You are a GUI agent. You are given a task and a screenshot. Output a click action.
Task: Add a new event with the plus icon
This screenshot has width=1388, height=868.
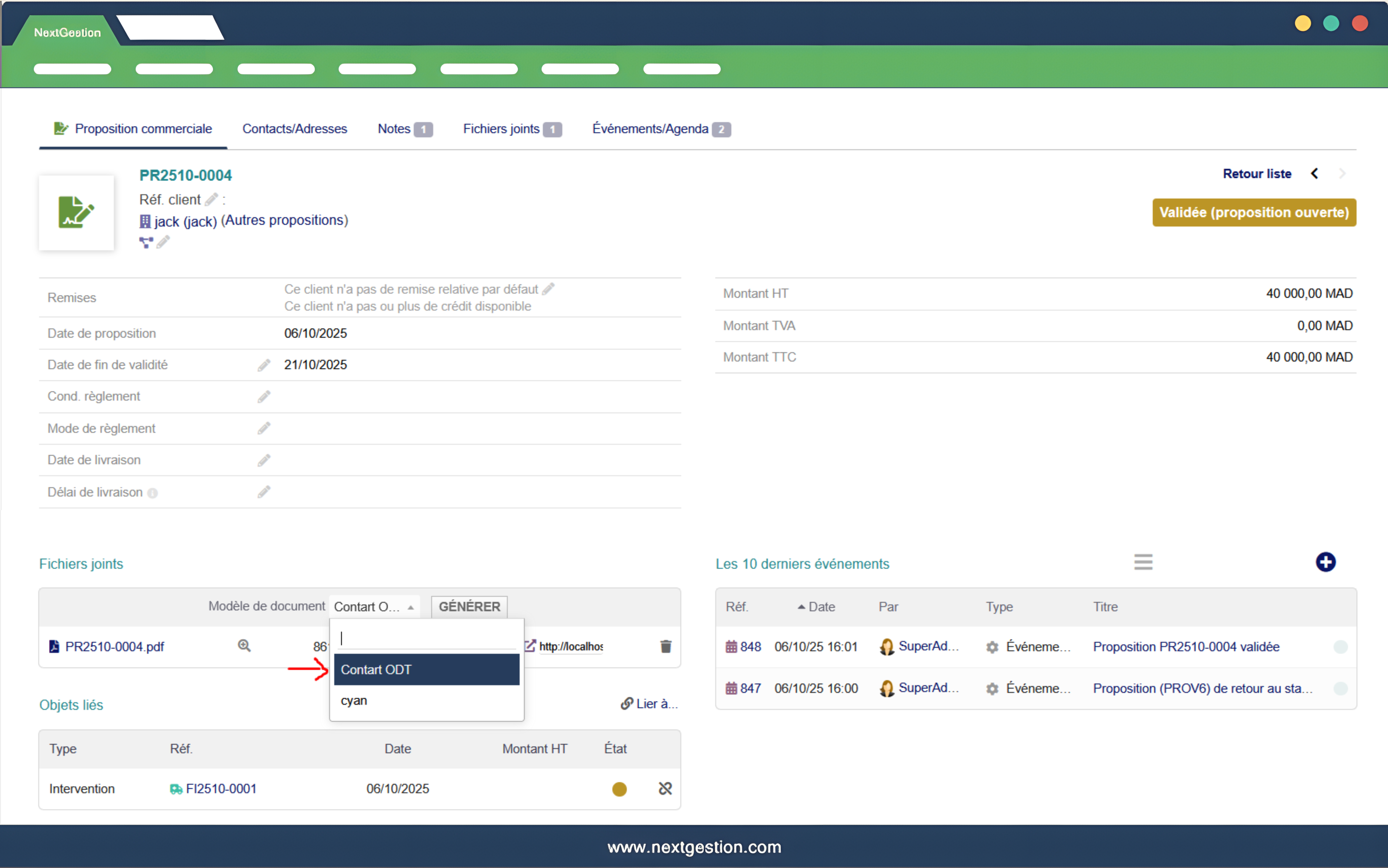1325,562
